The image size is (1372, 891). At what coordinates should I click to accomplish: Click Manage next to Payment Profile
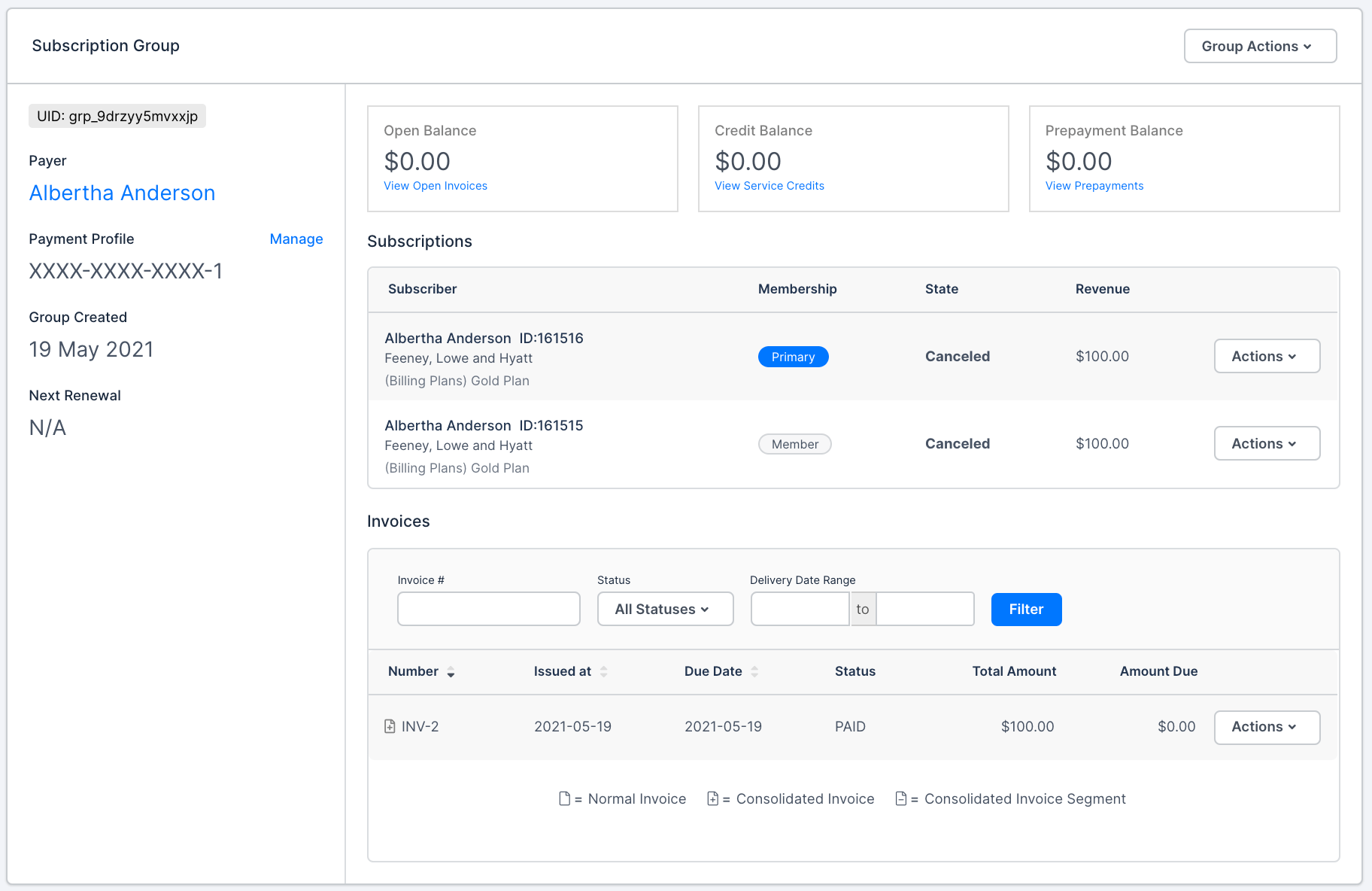[x=296, y=239]
